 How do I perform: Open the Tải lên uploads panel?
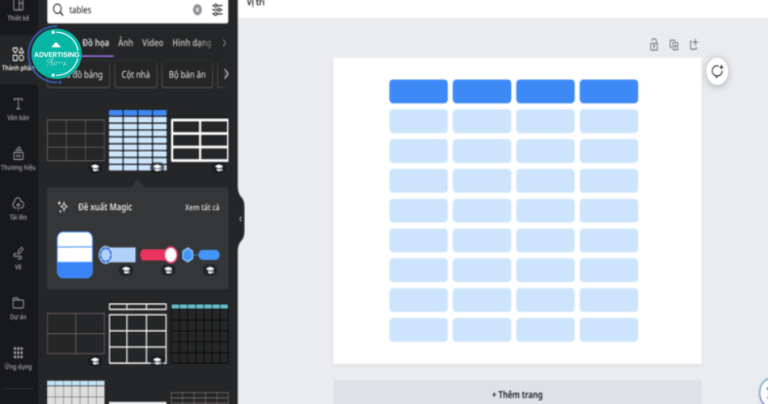pos(18,209)
